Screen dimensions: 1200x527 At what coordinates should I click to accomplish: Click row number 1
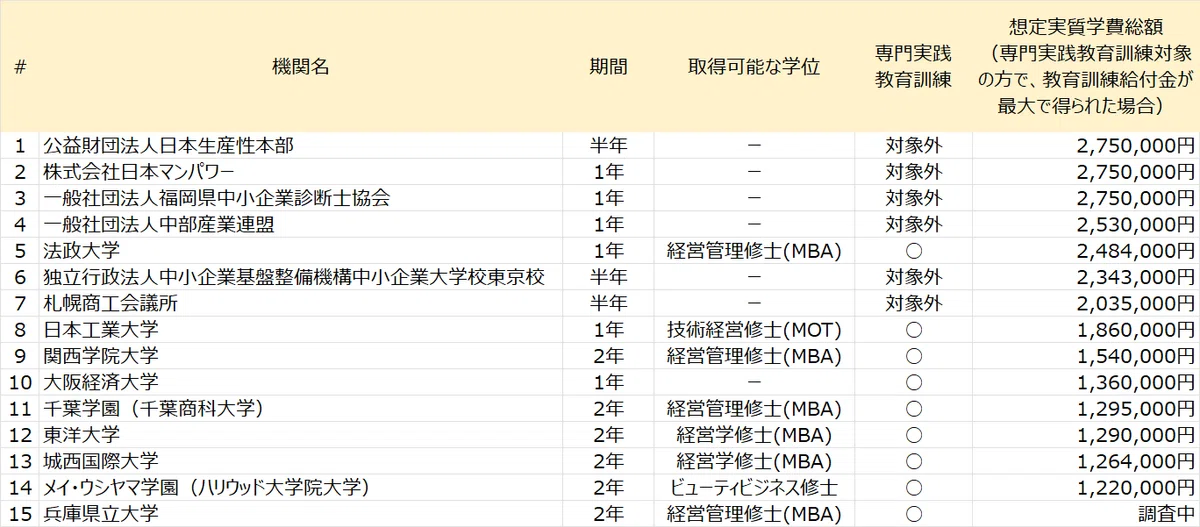tap(20, 146)
